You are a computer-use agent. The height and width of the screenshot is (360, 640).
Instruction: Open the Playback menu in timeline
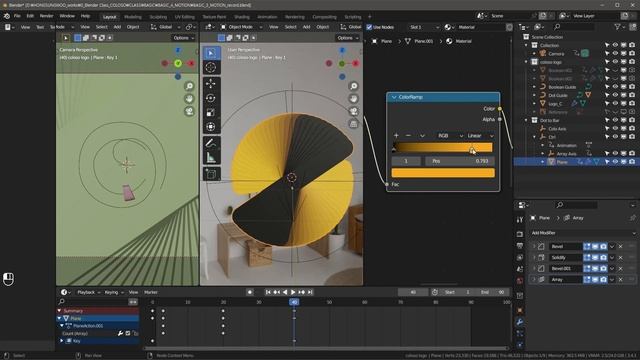tap(88, 292)
